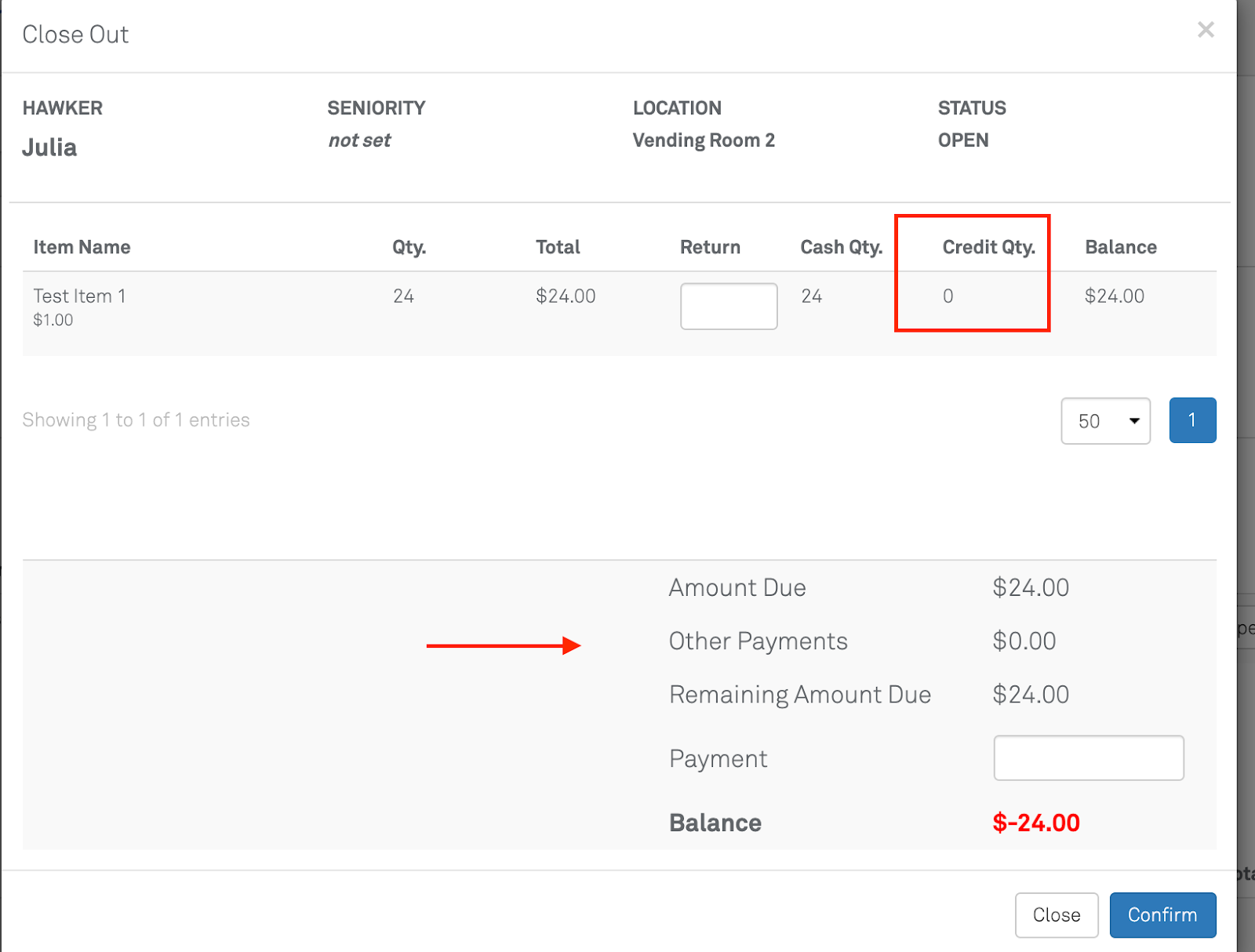Click the hawker name Julia
Image resolution: width=1255 pixels, height=952 pixels.
49,147
